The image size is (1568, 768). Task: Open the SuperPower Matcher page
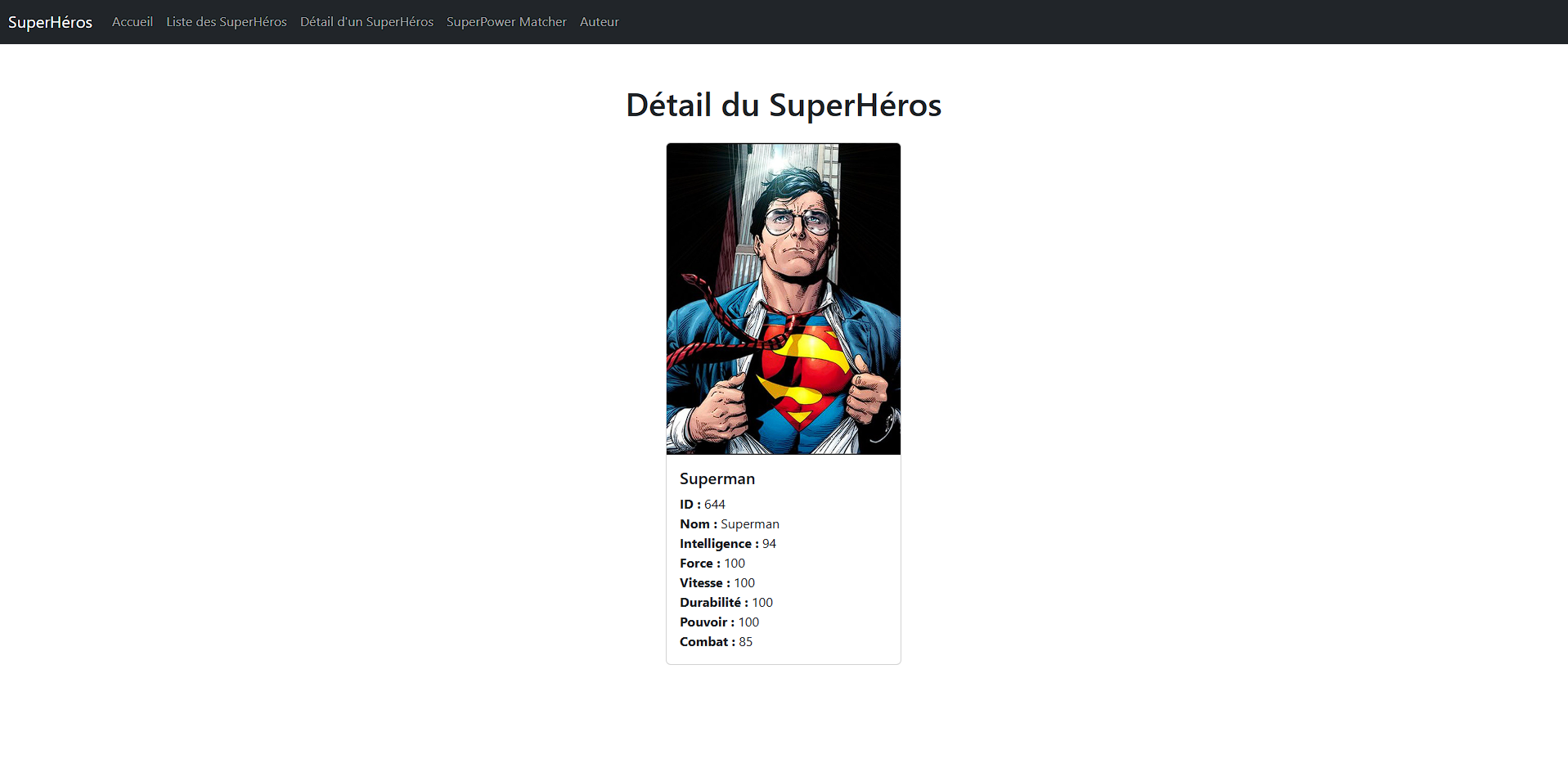tap(506, 22)
